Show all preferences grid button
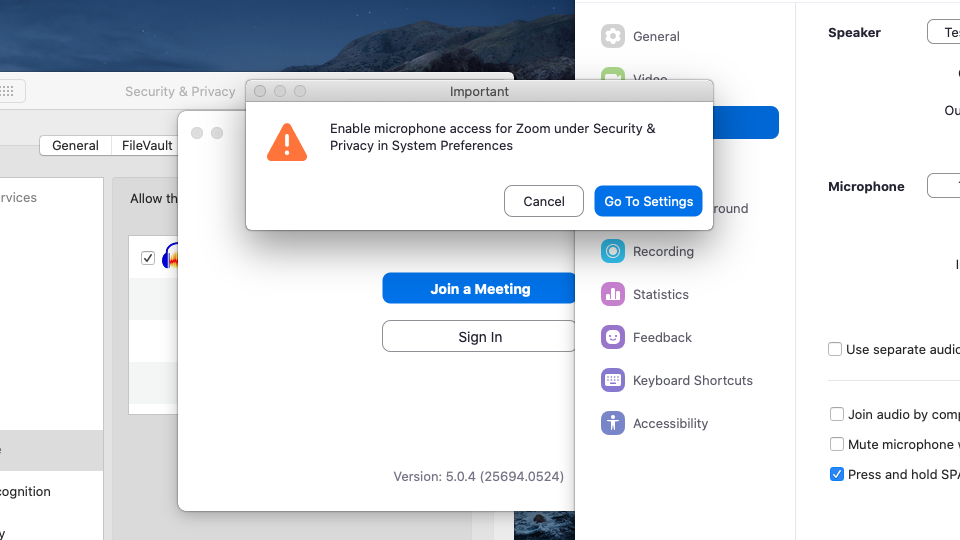The width and height of the screenshot is (960, 540). [9, 91]
